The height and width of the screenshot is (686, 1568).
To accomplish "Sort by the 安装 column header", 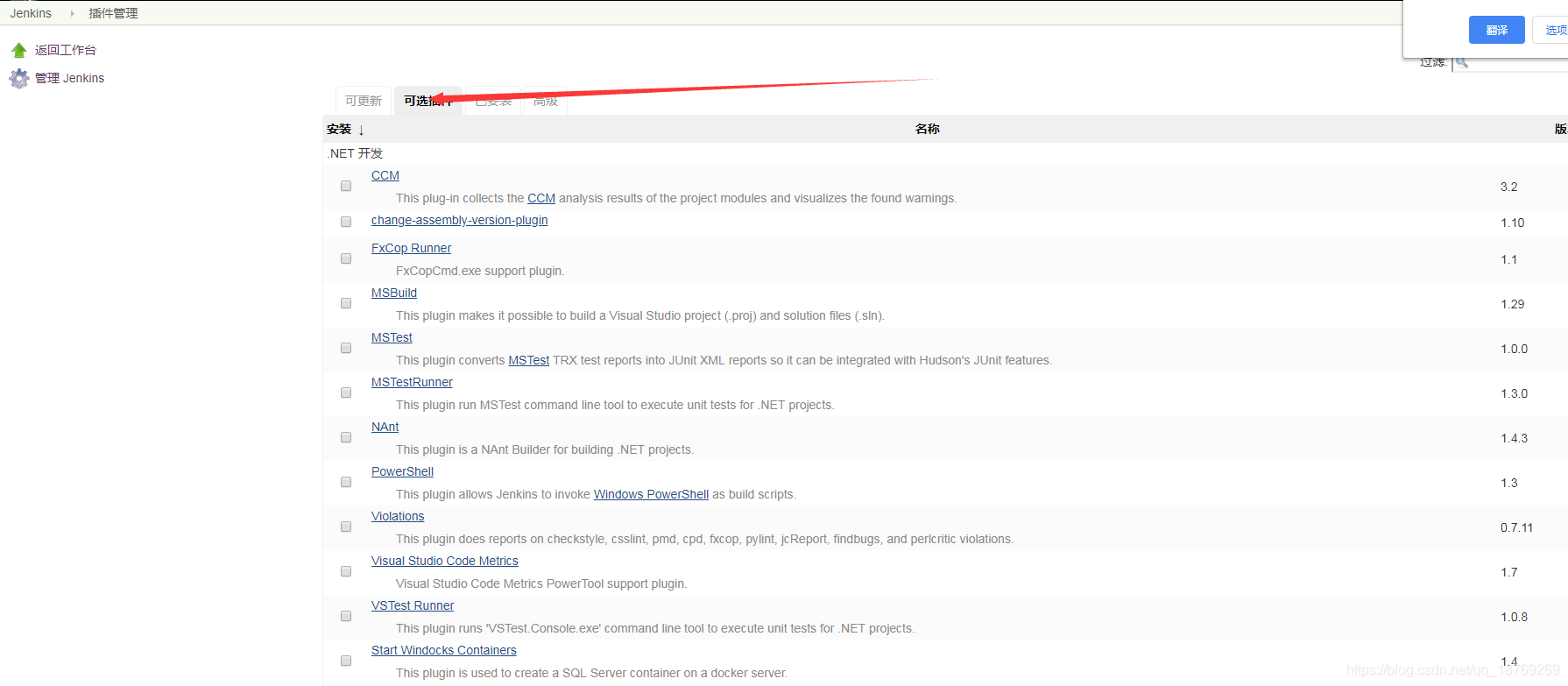I will click(339, 129).
